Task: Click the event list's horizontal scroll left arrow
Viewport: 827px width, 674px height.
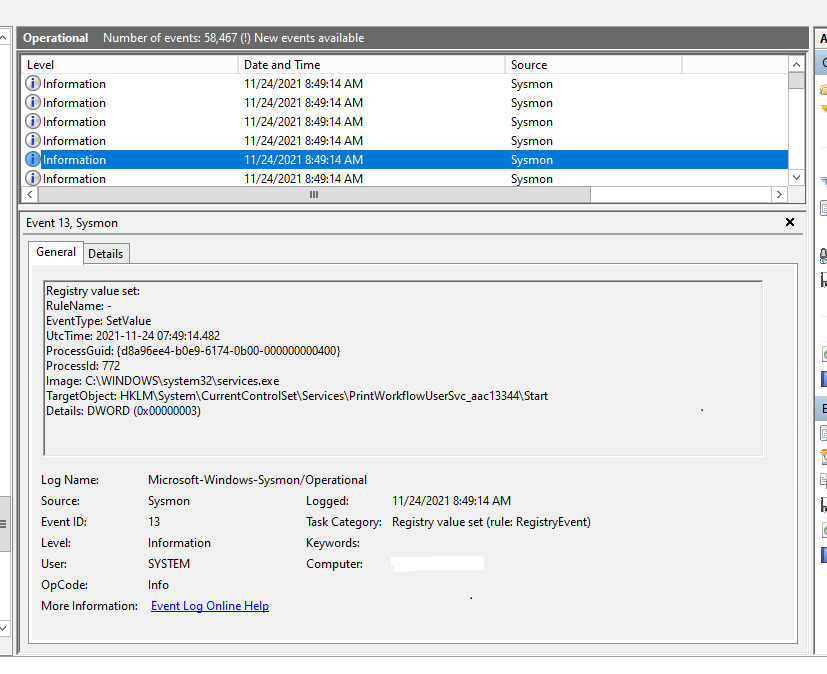Action: pyautogui.click(x=30, y=195)
